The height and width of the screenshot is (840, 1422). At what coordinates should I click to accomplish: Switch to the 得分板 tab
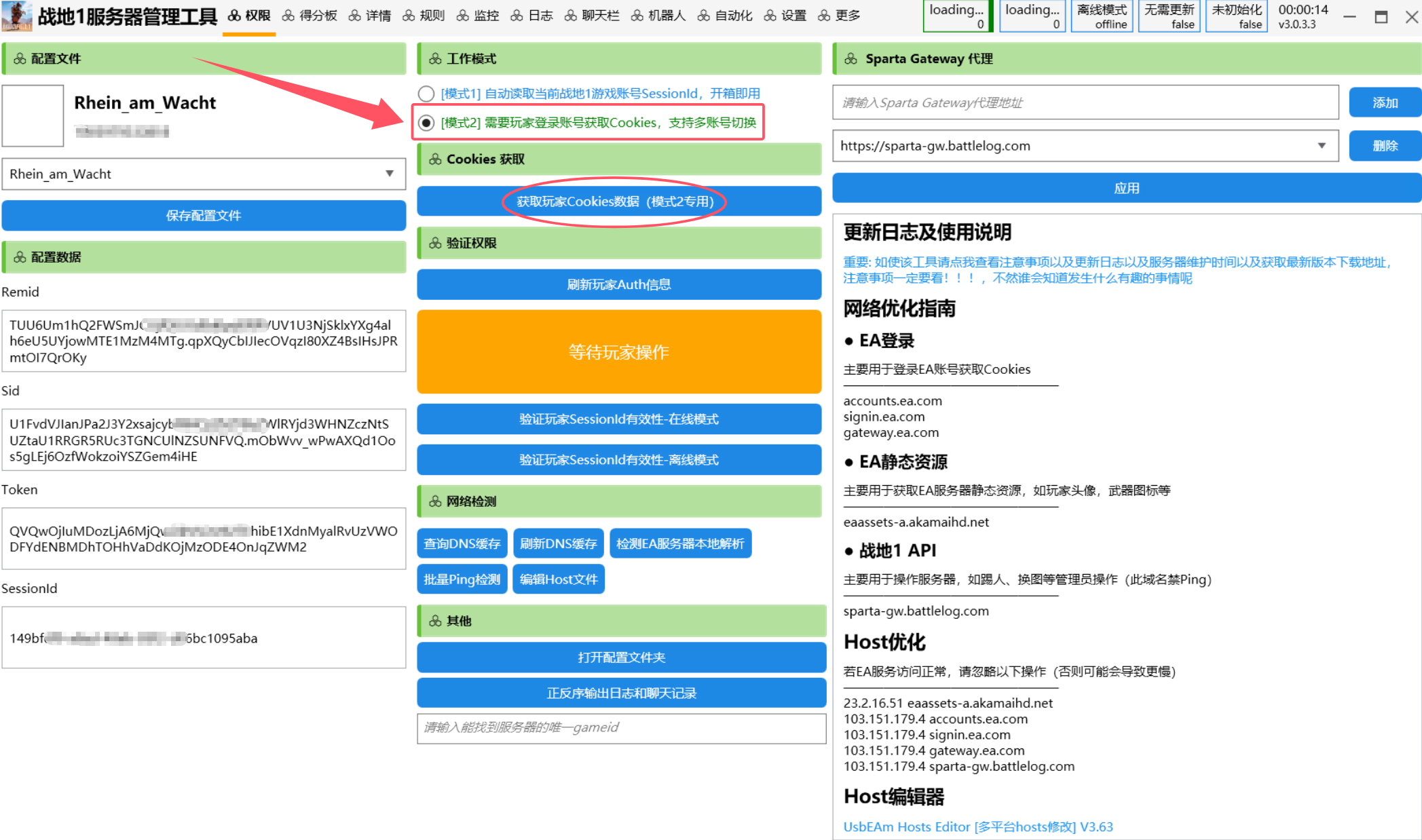point(310,16)
